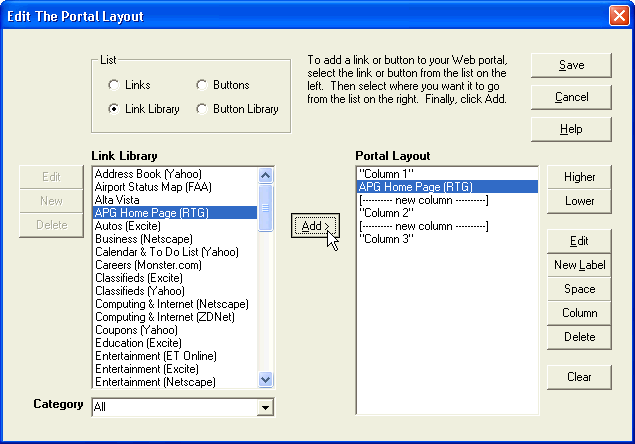Click Delete button beside Portal Layout

[579, 337]
